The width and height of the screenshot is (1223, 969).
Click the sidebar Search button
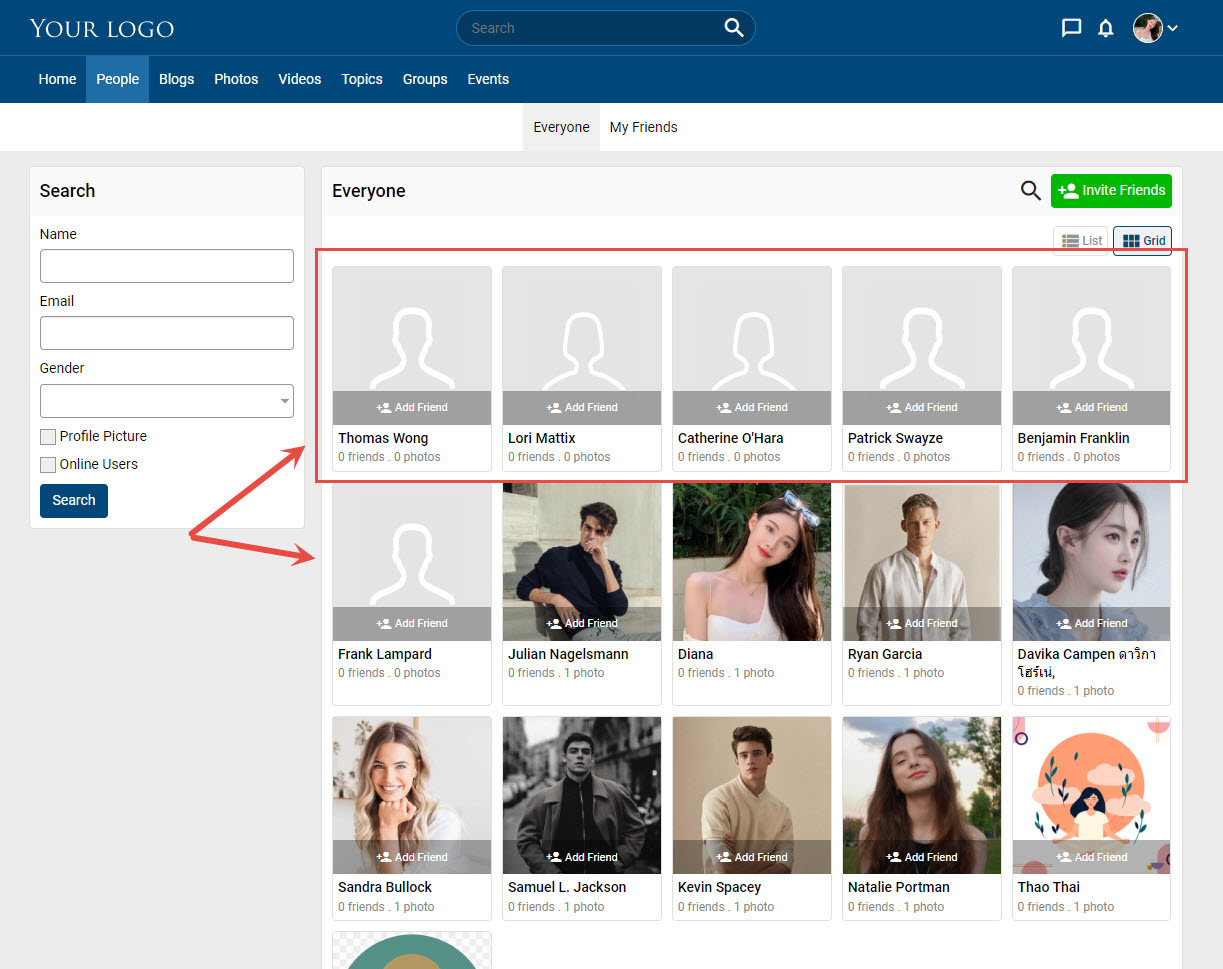[x=74, y=501]
